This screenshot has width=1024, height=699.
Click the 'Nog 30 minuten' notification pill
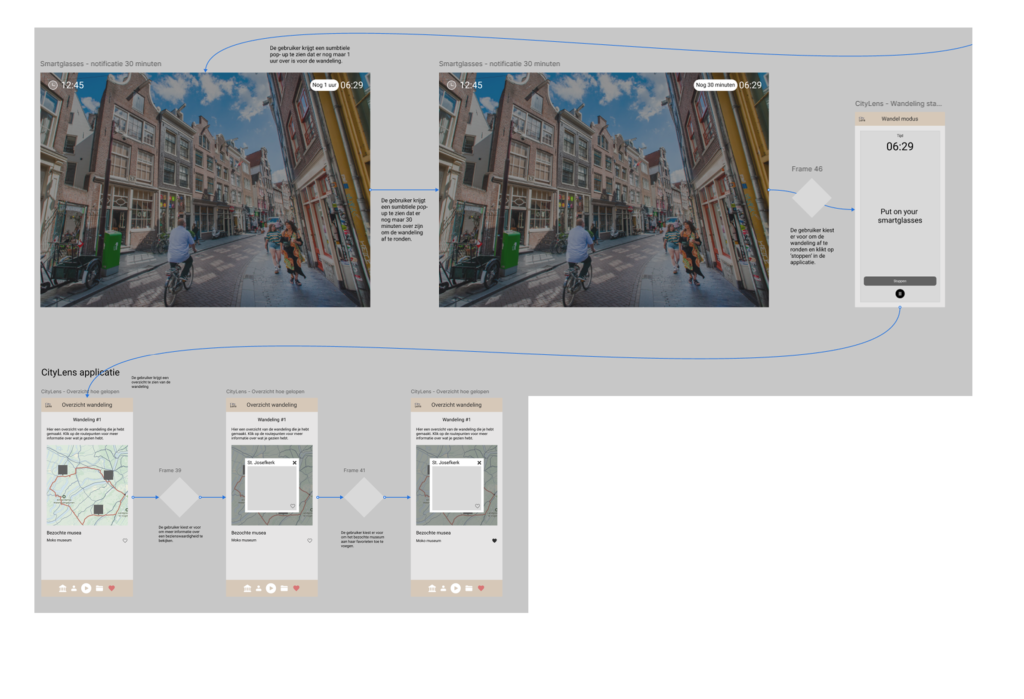click(x=715, y=85)
